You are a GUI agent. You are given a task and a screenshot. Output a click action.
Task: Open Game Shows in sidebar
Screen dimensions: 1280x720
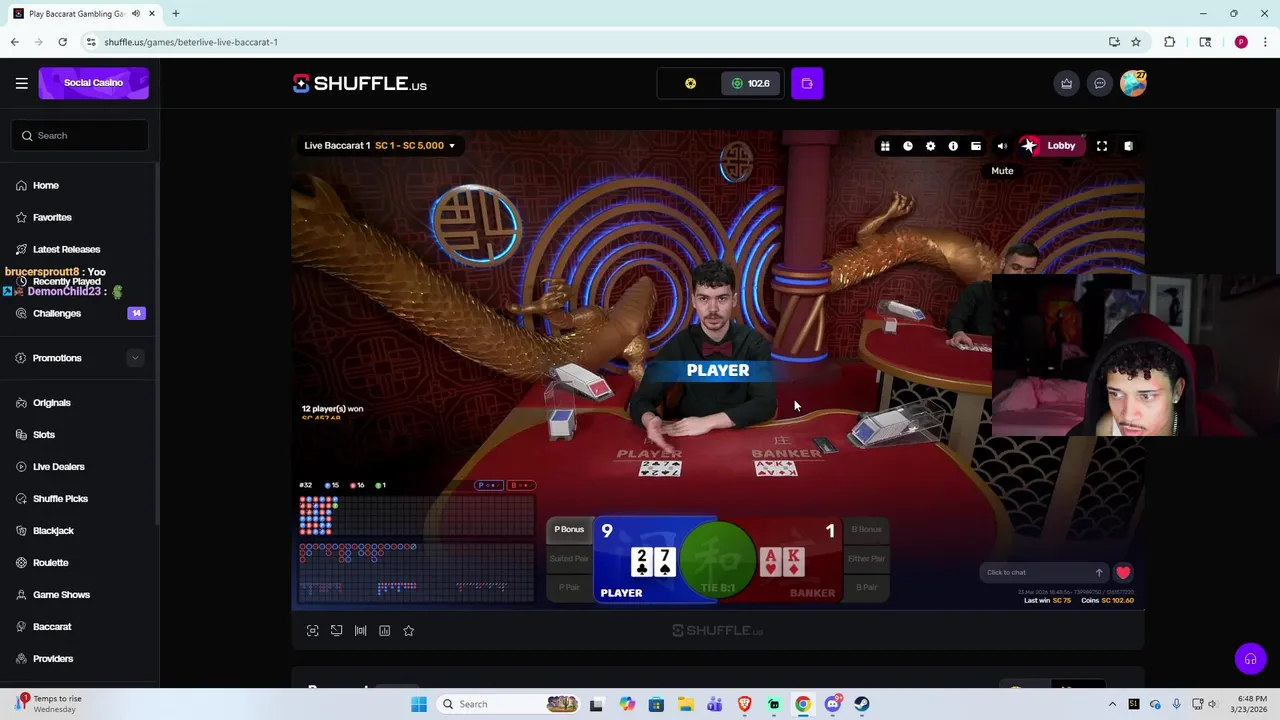(x=61, y=594)
